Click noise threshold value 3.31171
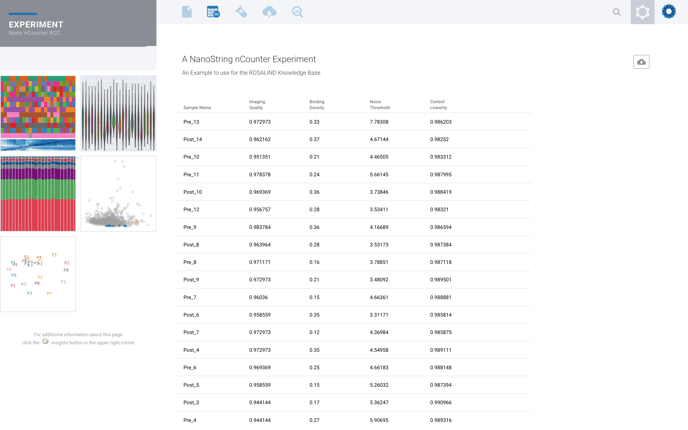This screenshot has width=688, height=430. click(379, 315)
